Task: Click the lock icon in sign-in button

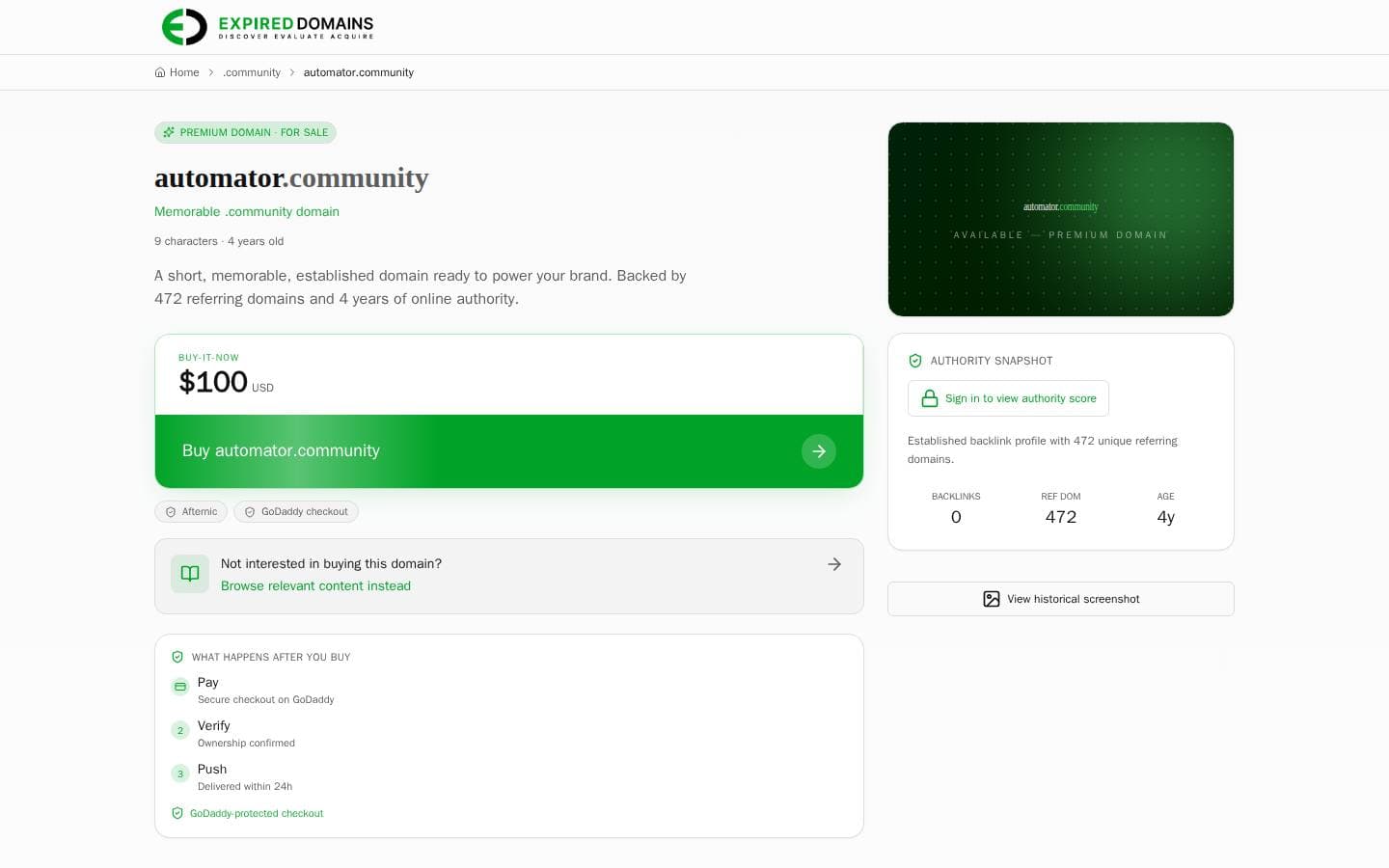Action: [930, 398]
